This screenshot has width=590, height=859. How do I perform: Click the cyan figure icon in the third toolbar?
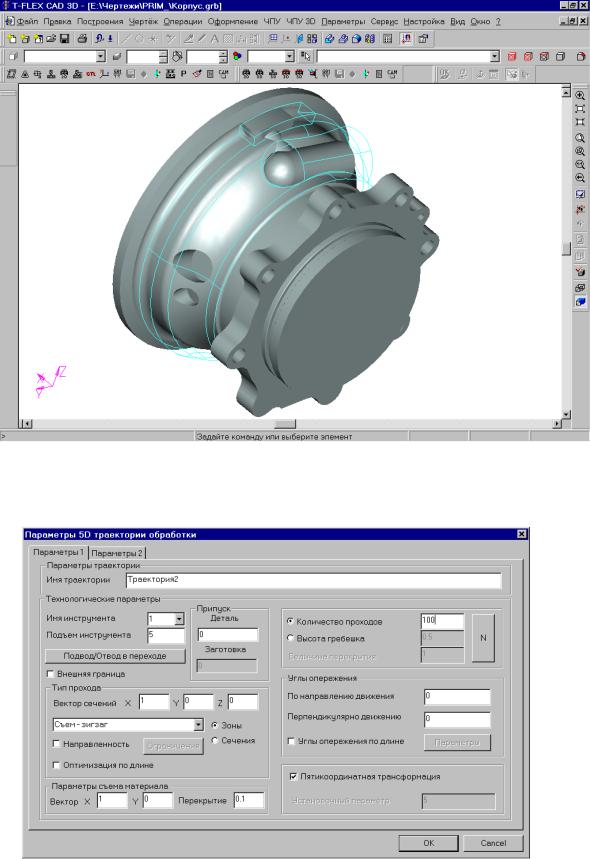[157, 74]
